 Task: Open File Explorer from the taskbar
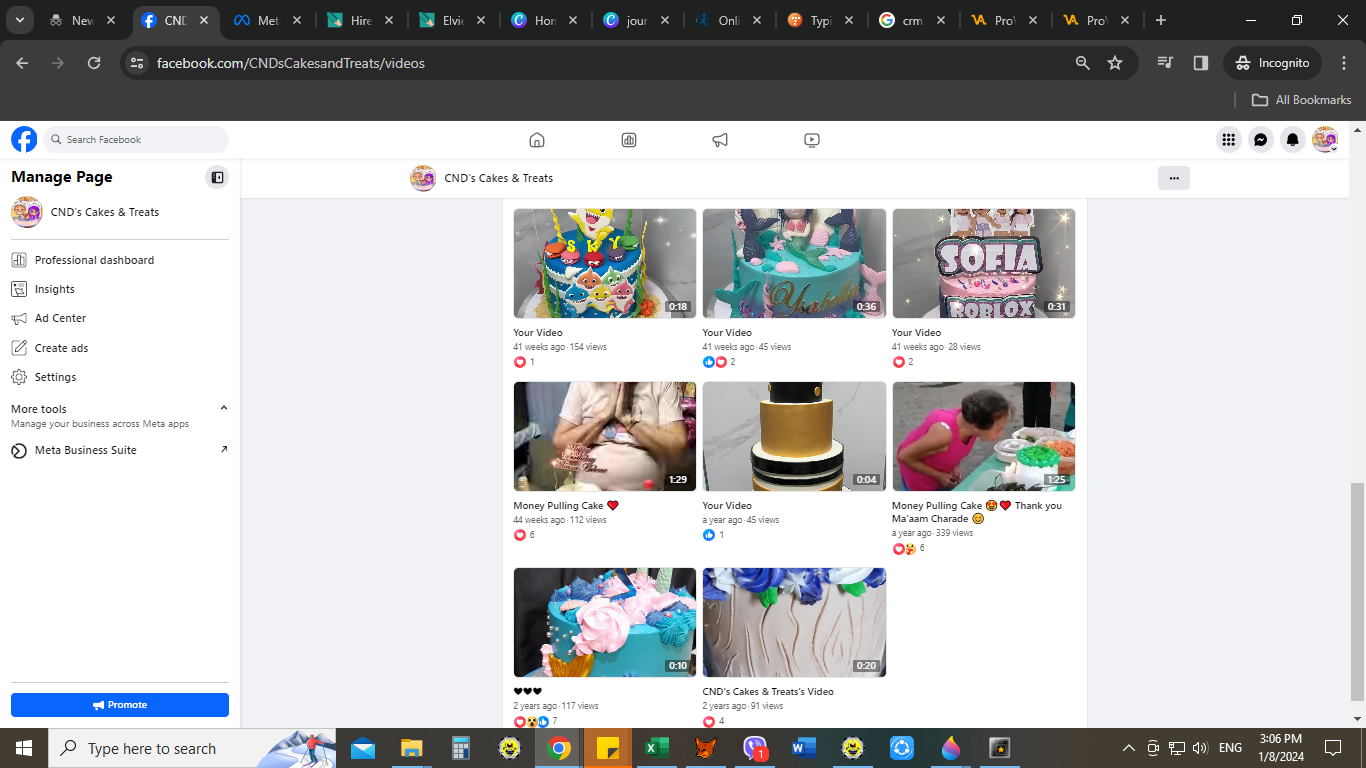click(411, 748)
